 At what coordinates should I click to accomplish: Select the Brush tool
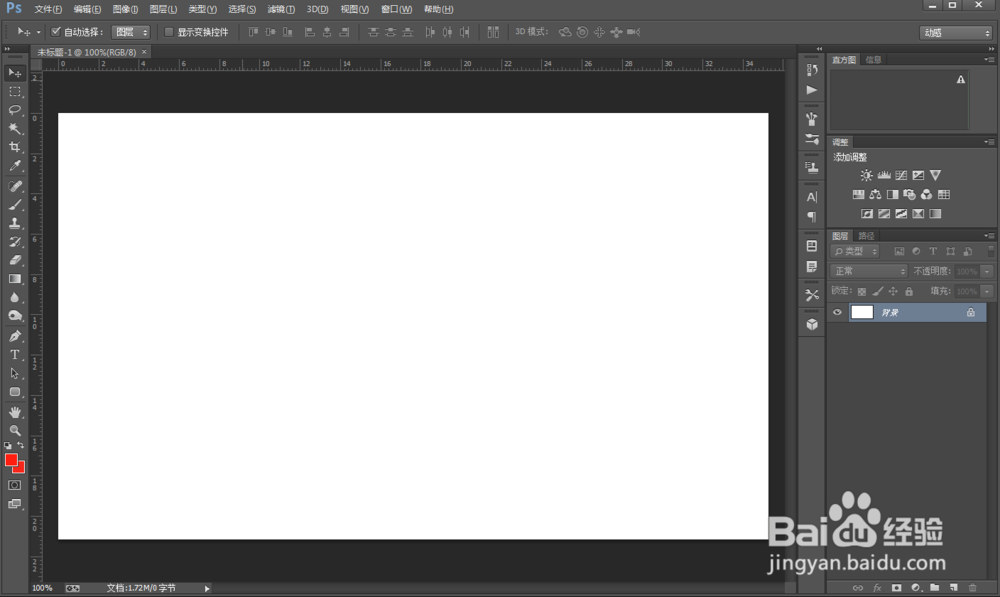pyautogui.click(x=15, y=205)
